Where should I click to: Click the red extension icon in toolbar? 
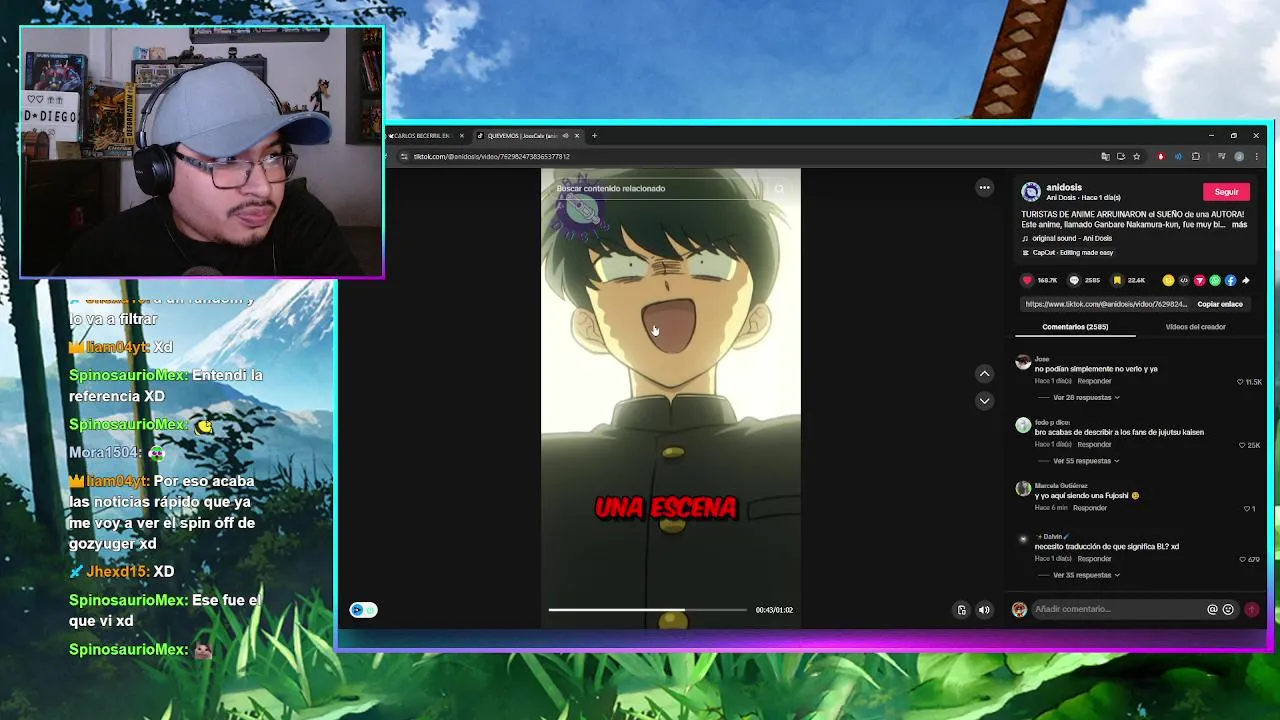click(1160, 156)
